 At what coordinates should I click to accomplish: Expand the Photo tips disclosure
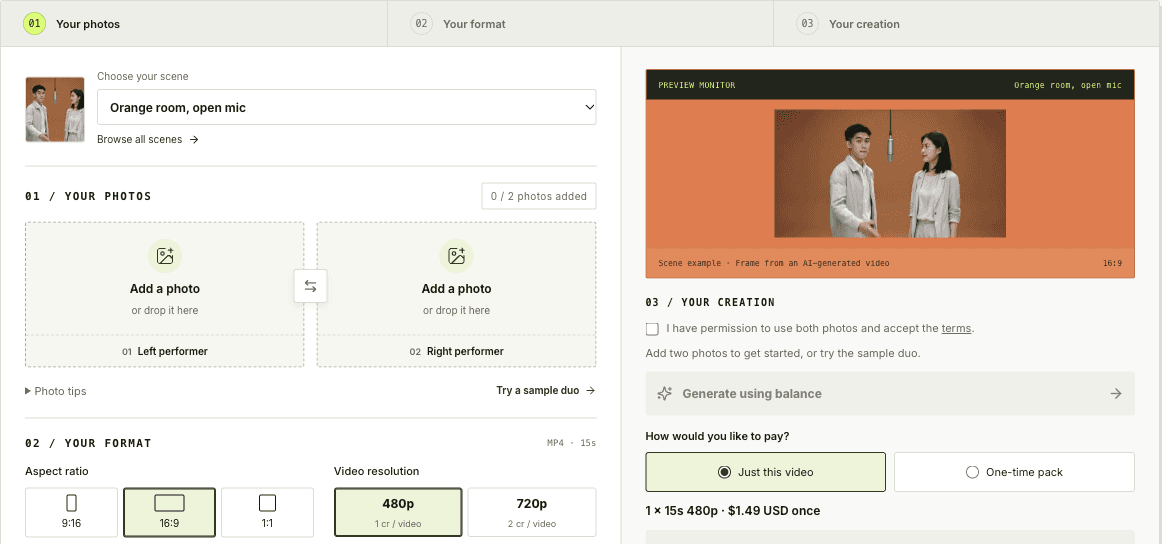pyautogui.click(x=56, y=391)
